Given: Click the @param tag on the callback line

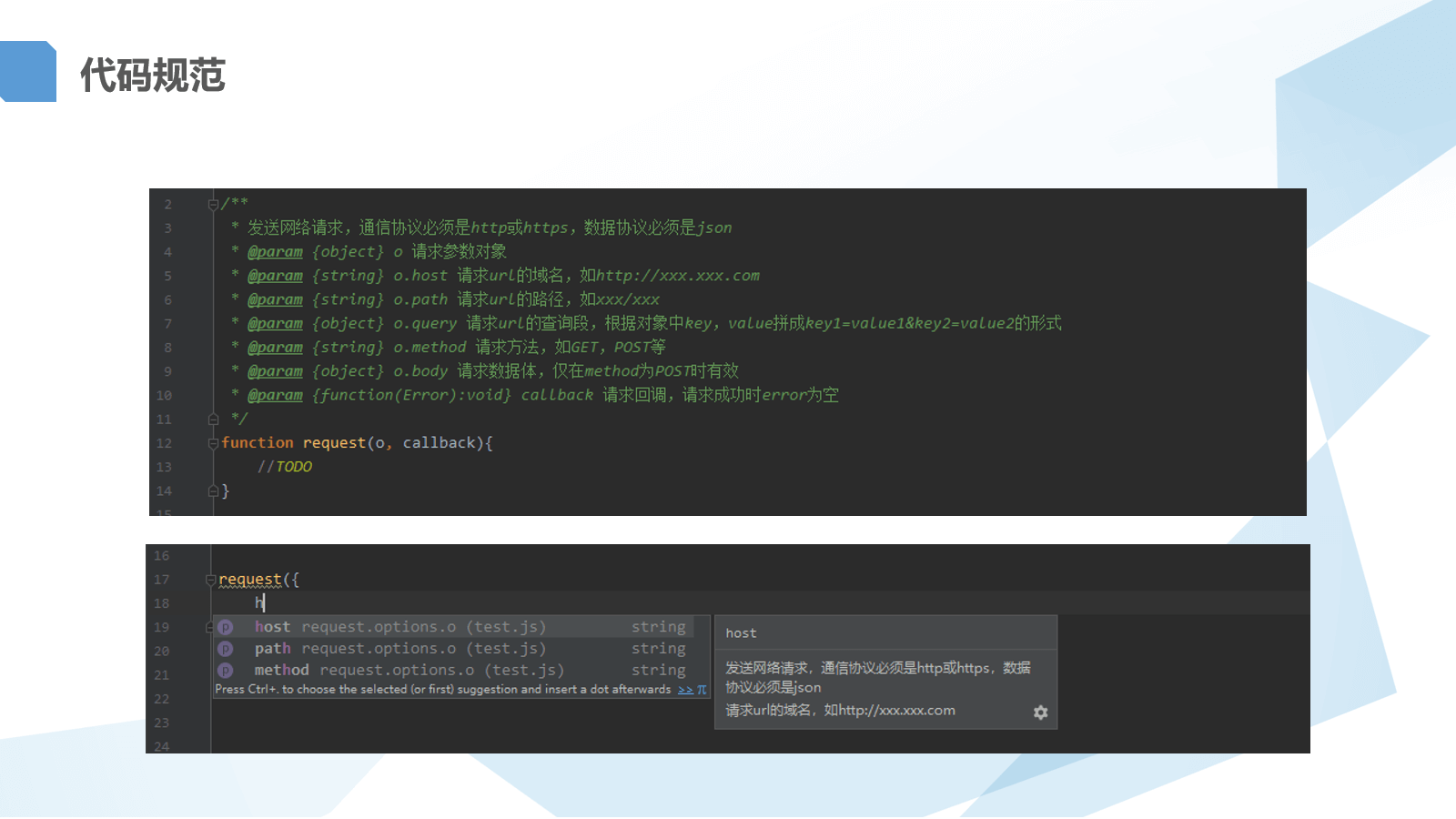Looking at the screenshot, I should 275,395.
